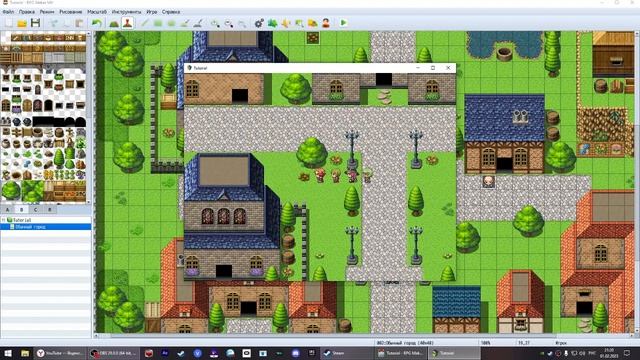Open File Explorer from the taskbar
The height and width of the screenshot is (360, 640).
pyautogui.click(x=25, y=353)
